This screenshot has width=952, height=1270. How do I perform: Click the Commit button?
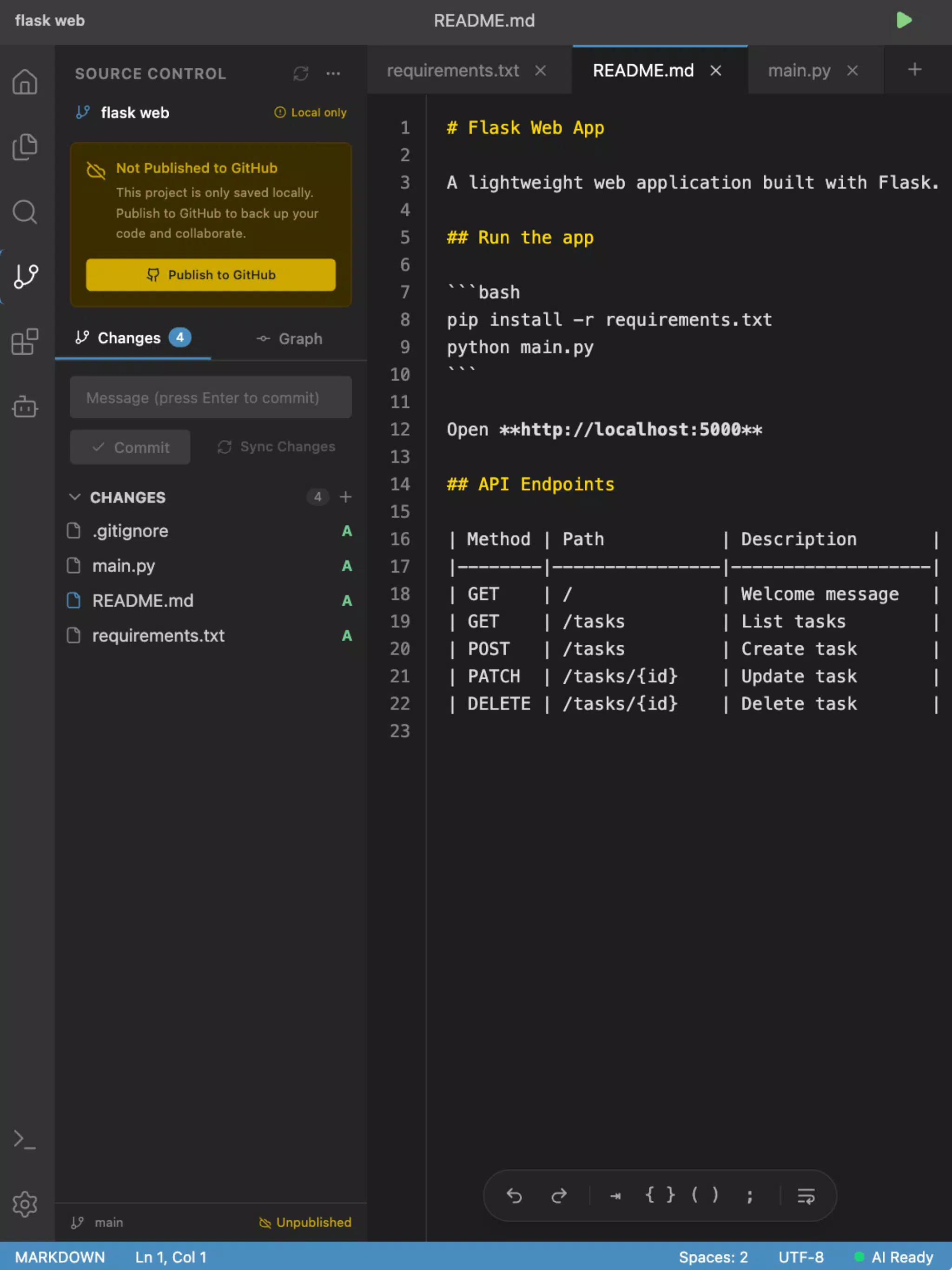coord(130,447)
